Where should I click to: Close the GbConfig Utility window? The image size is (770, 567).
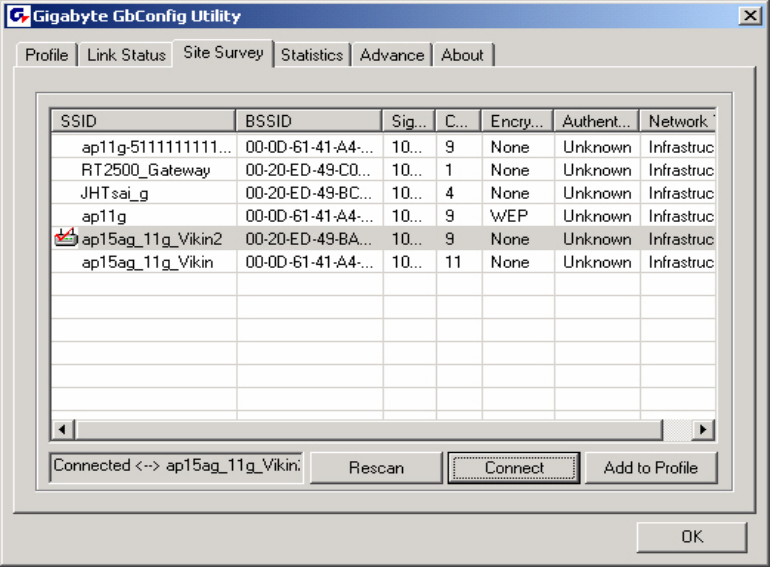(750, 16)
